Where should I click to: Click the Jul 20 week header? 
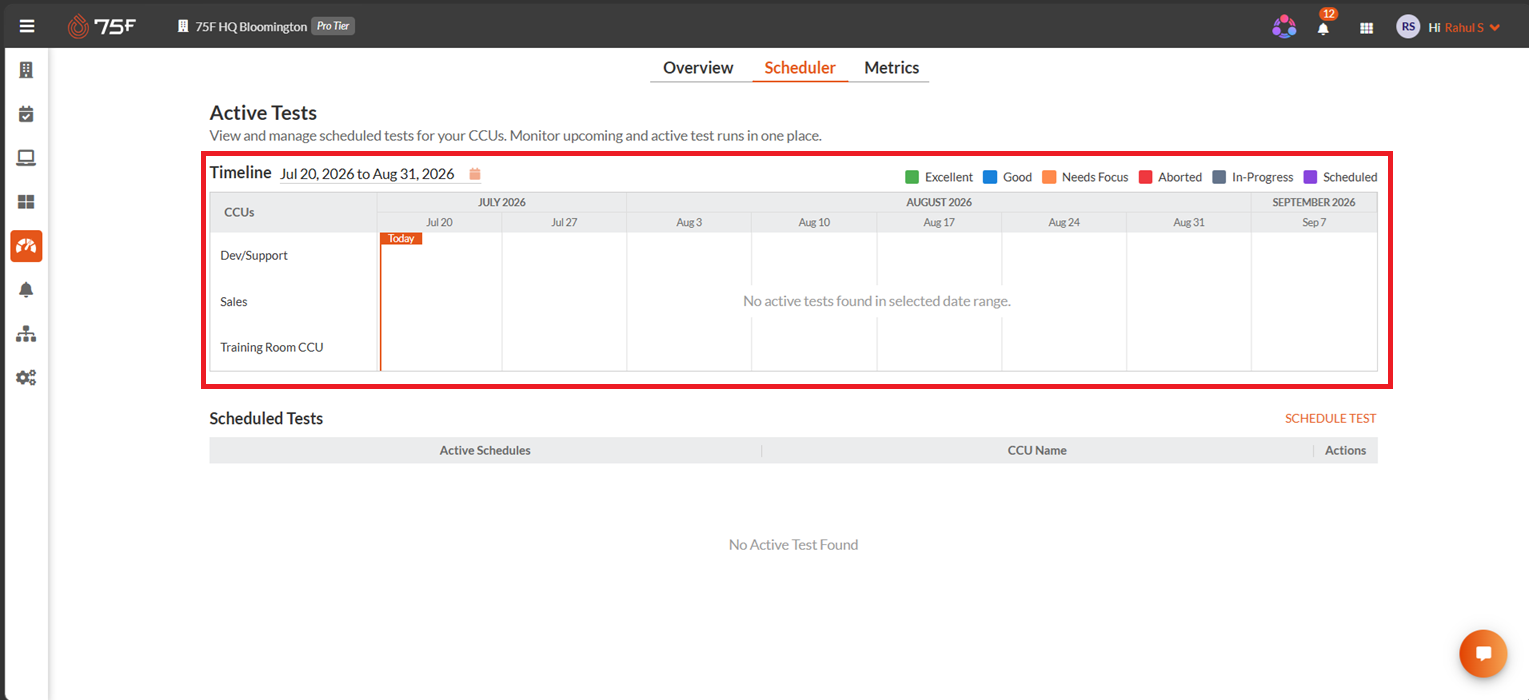(439, 222)
